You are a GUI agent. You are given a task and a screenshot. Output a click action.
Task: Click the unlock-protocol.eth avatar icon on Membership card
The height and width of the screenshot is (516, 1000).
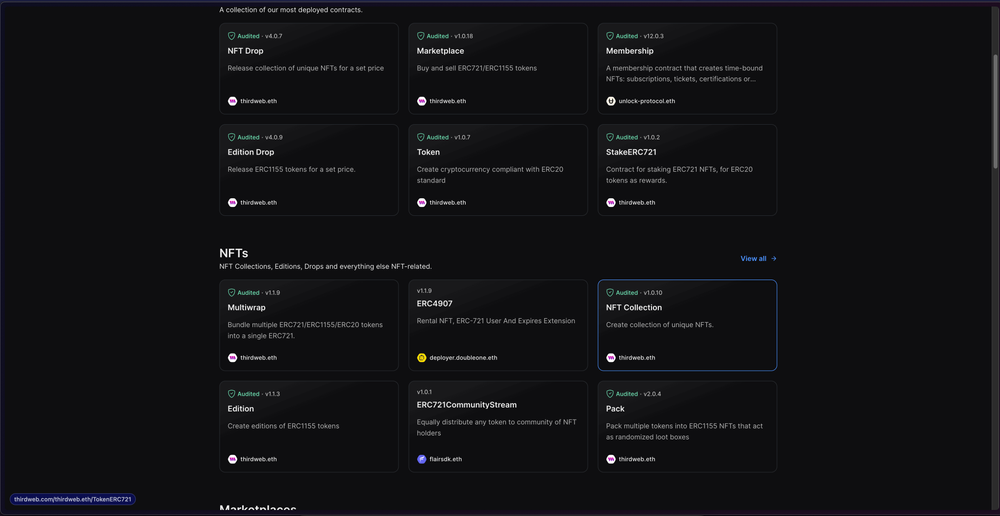click(611, 101)
